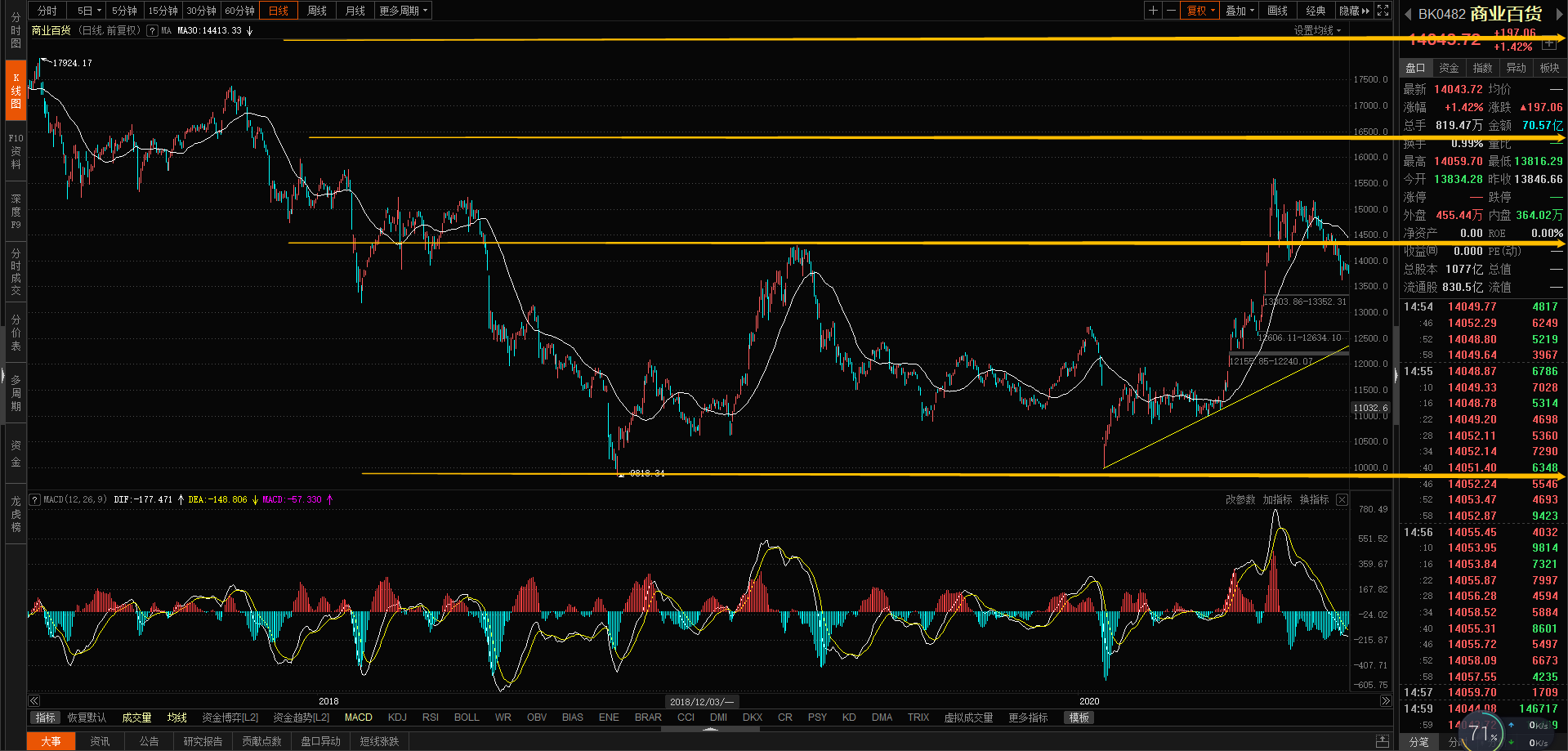This screenshot has width=1568, height=751.
Task: Open F10资料 sidebar item
Action: (x=16, y=151)
